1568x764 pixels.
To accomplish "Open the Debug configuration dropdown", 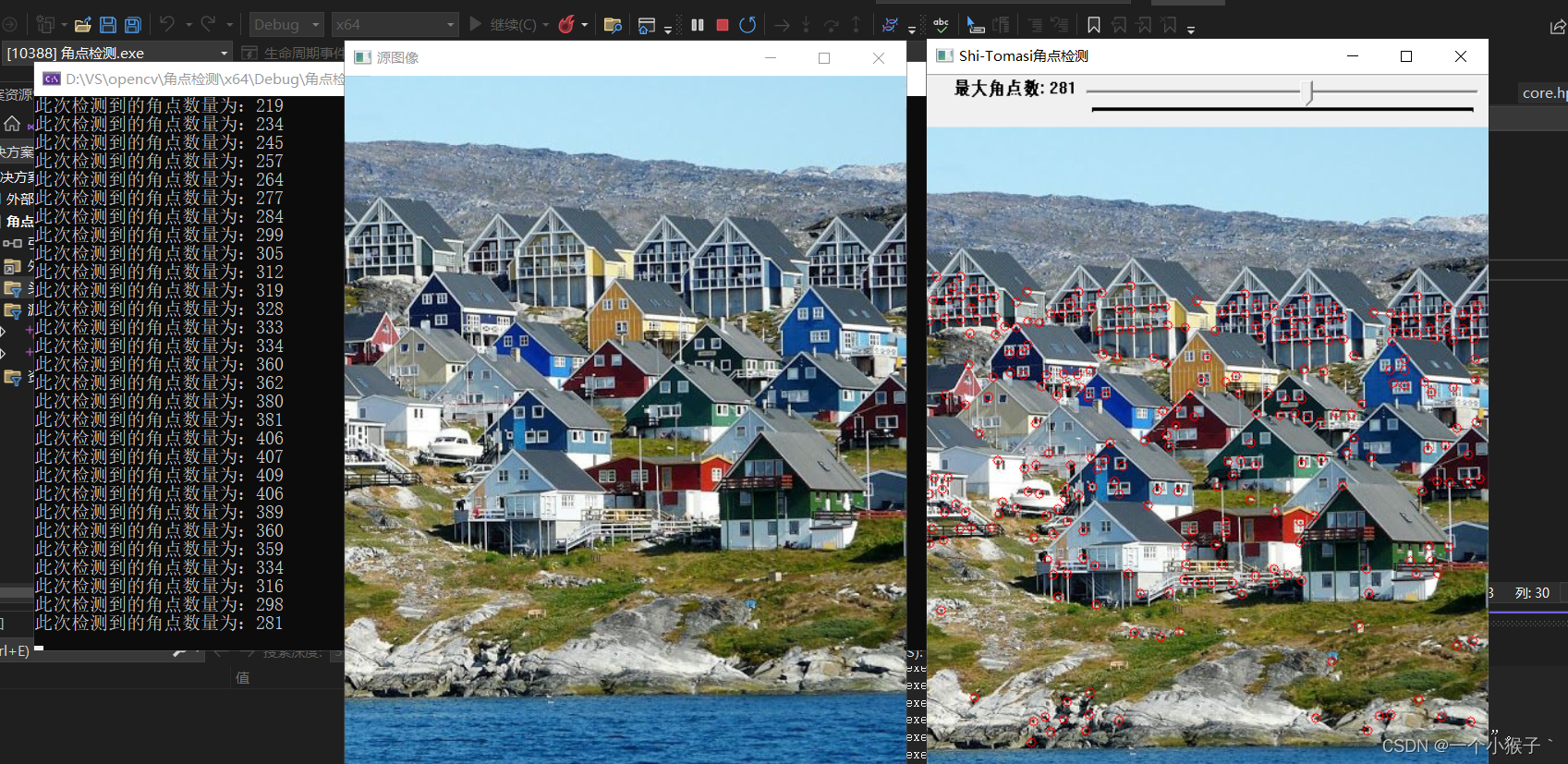I will pyautogui.click(x=286, y=25).
